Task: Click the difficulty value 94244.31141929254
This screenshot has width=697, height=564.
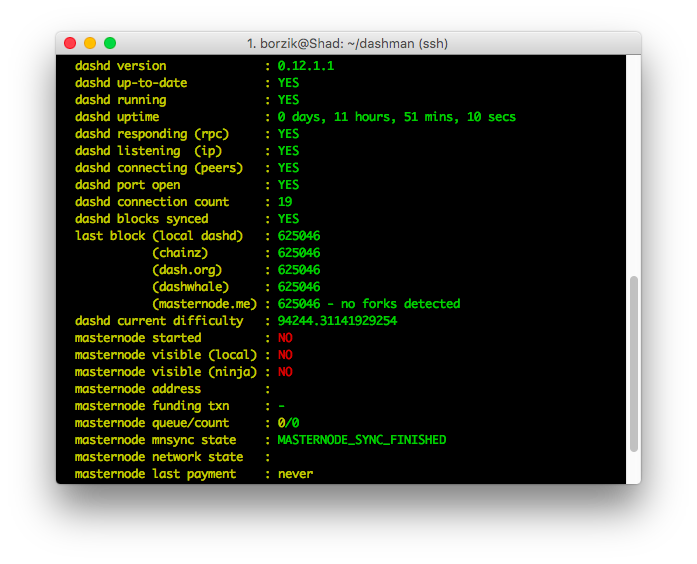Action: click(x=337, y=321)
